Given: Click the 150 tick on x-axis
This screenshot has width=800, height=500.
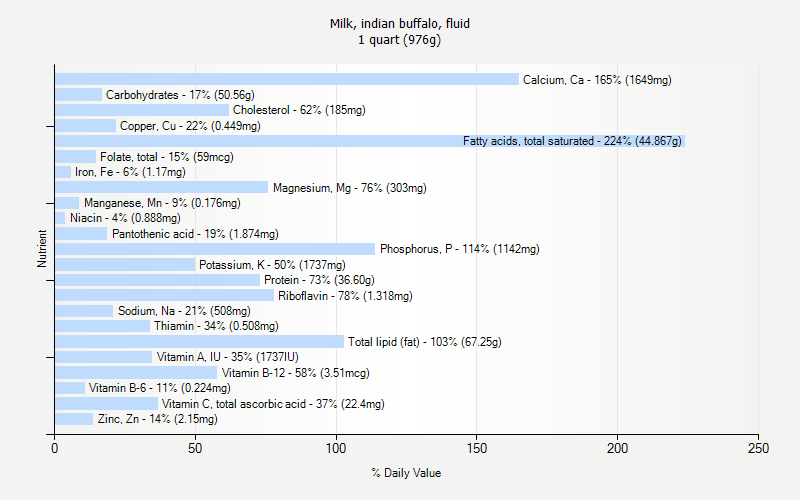Looking at the screenshot, I should [477, 450].
